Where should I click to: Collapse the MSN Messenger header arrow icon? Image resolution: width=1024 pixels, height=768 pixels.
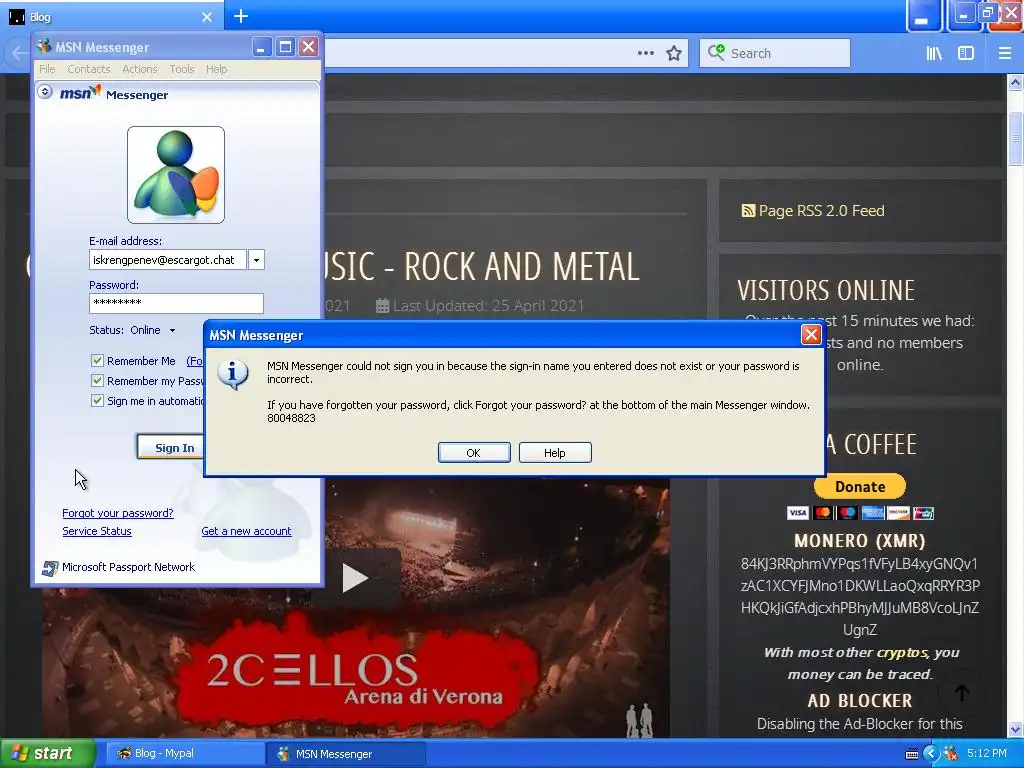(44, 91)
